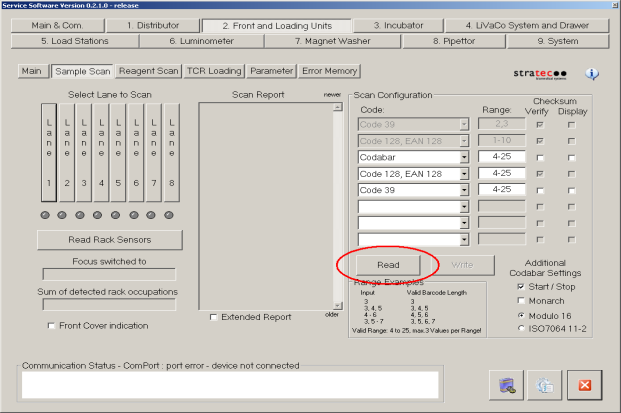621x413 pixels.
Task: Select the Lane 1 button
Action: point(49,150)
